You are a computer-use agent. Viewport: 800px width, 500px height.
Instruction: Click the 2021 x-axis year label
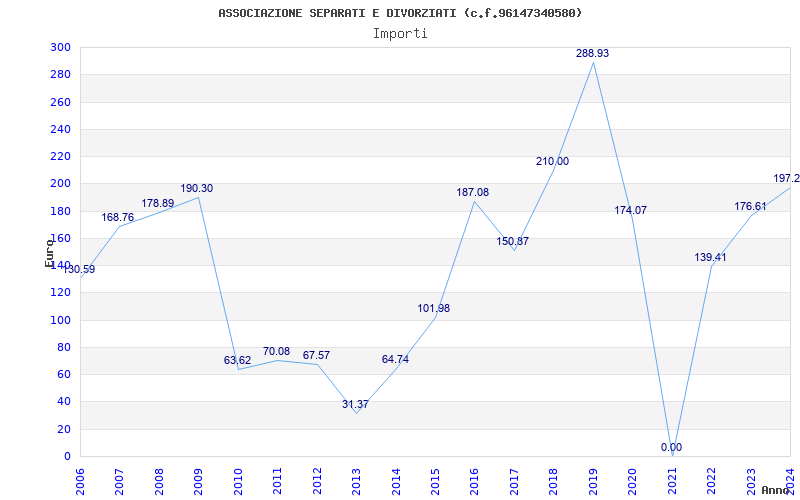pyautogui.click(x=672, y=481)
